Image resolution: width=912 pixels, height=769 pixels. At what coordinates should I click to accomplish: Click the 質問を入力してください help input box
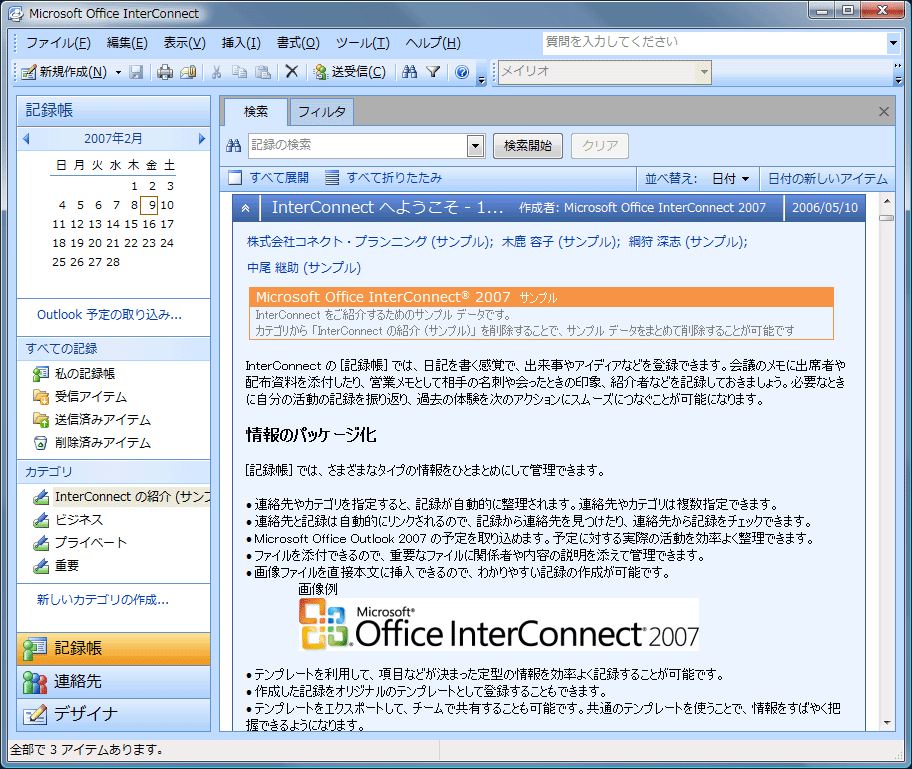click(x=715, y=42)
